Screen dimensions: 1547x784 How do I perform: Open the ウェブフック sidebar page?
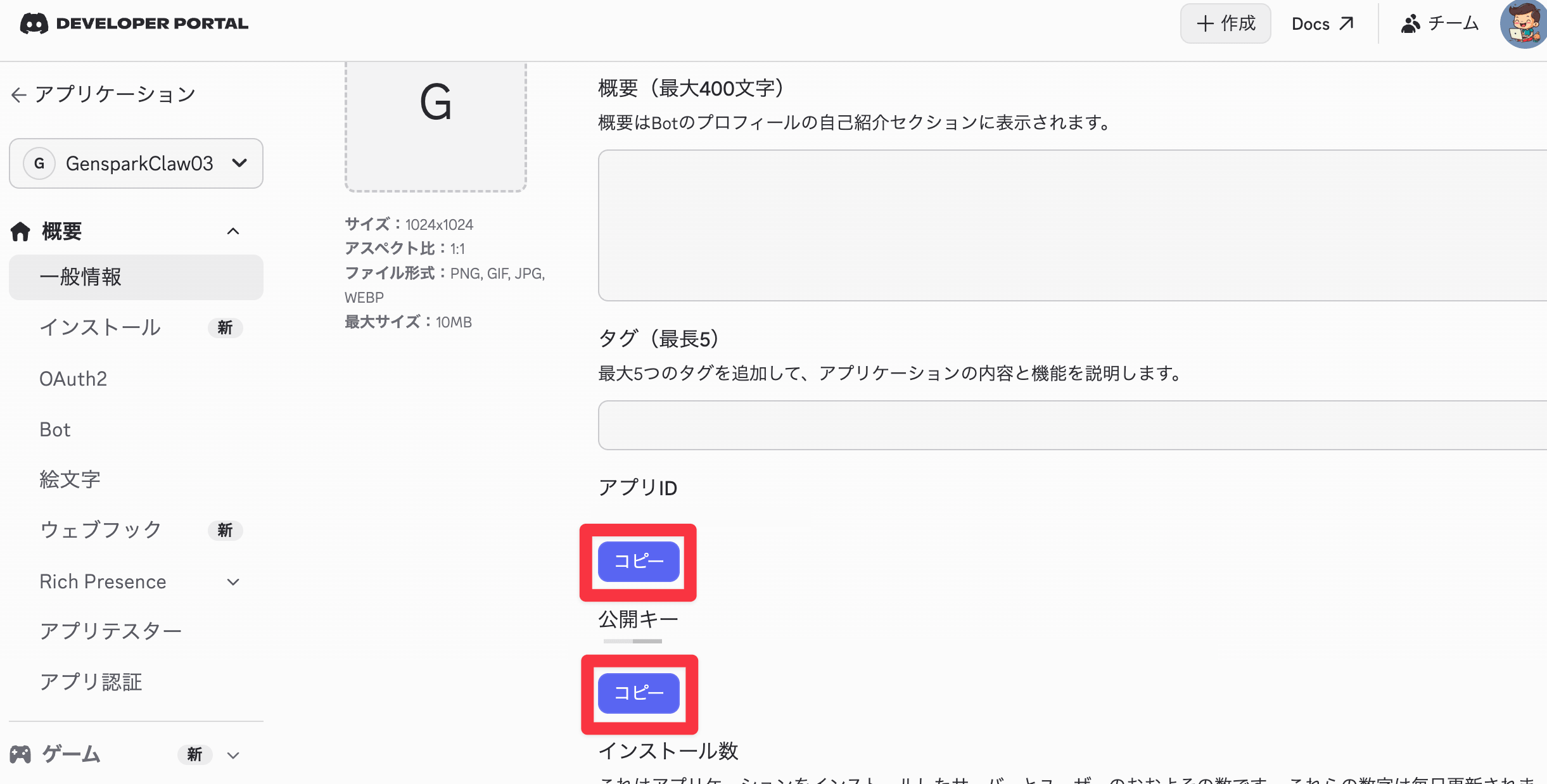click(100, 530)
